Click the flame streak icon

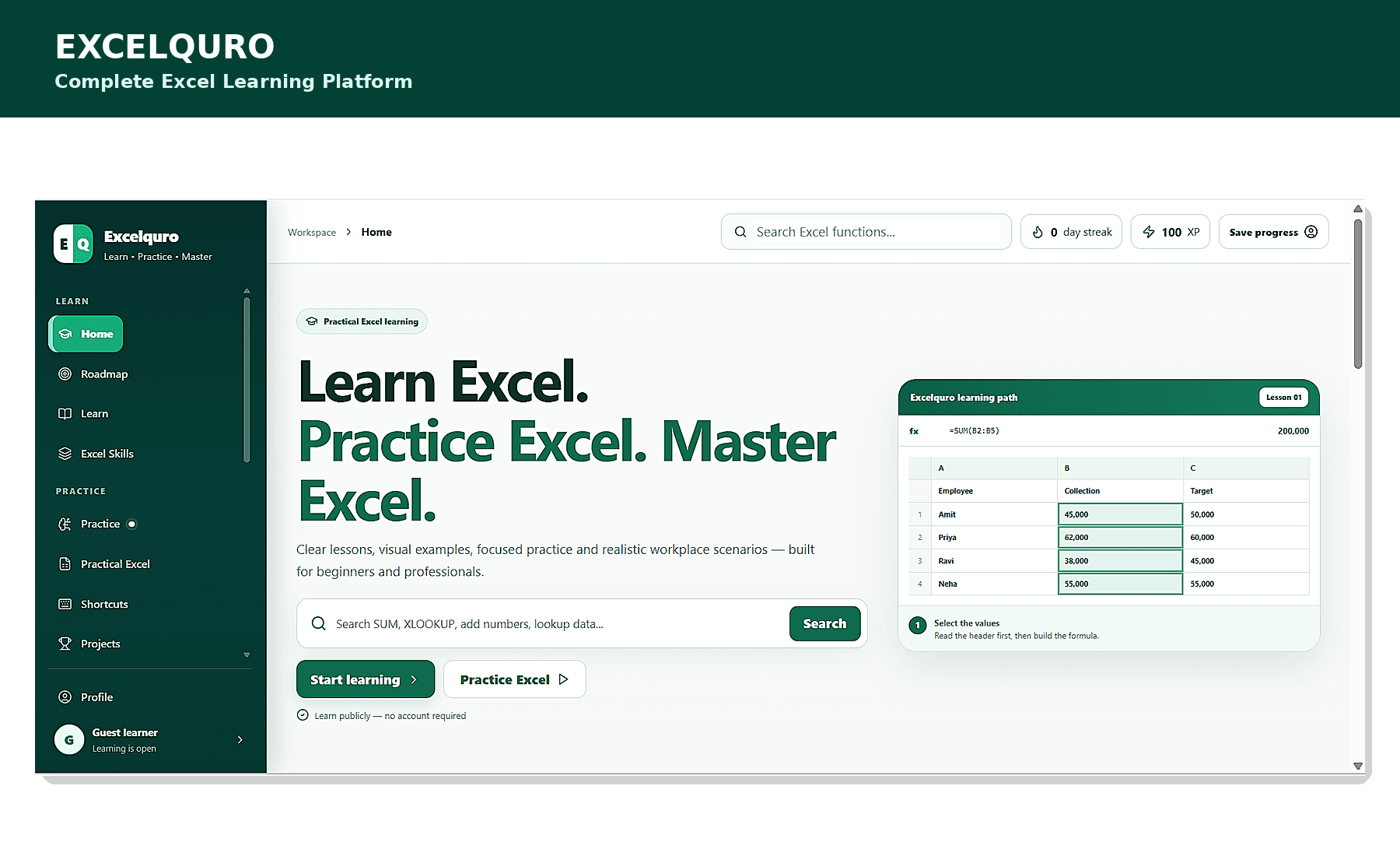point(1038,232)
